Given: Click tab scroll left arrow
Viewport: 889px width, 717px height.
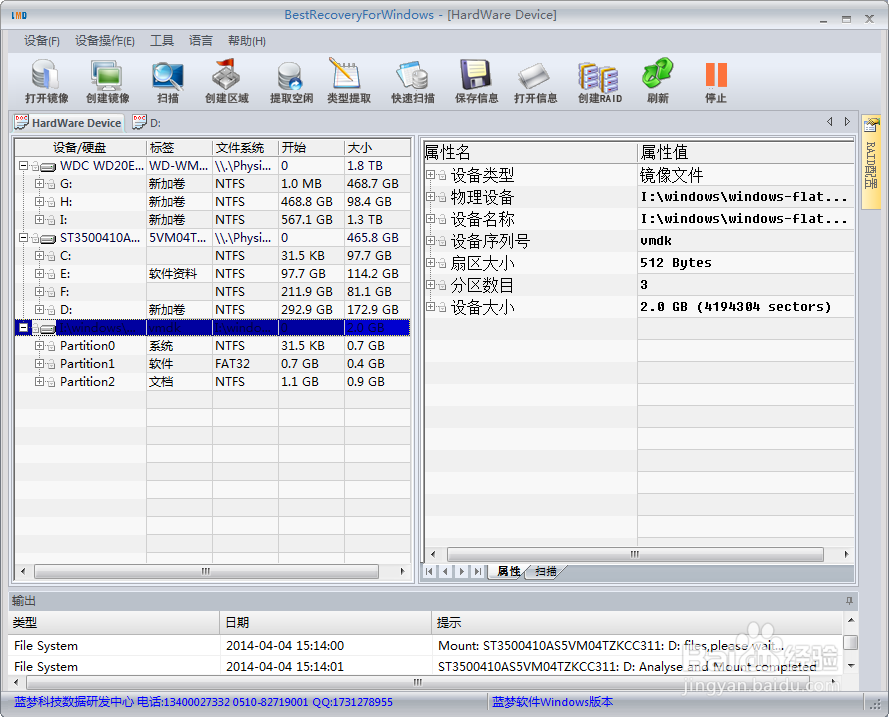Looking at the screenshot, I should click(x=830, y=122).
